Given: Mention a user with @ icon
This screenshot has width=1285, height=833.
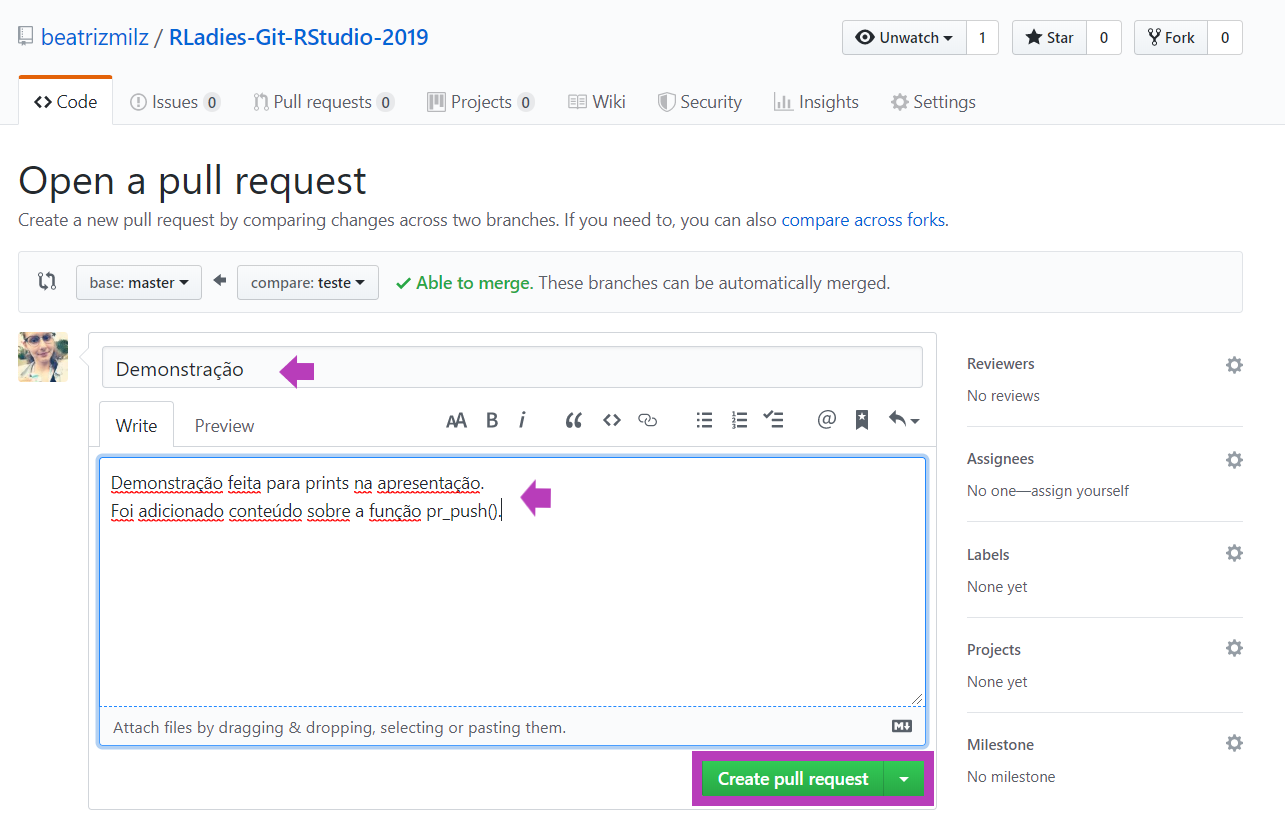Looking at the screenshot, I should click(826, 421).
